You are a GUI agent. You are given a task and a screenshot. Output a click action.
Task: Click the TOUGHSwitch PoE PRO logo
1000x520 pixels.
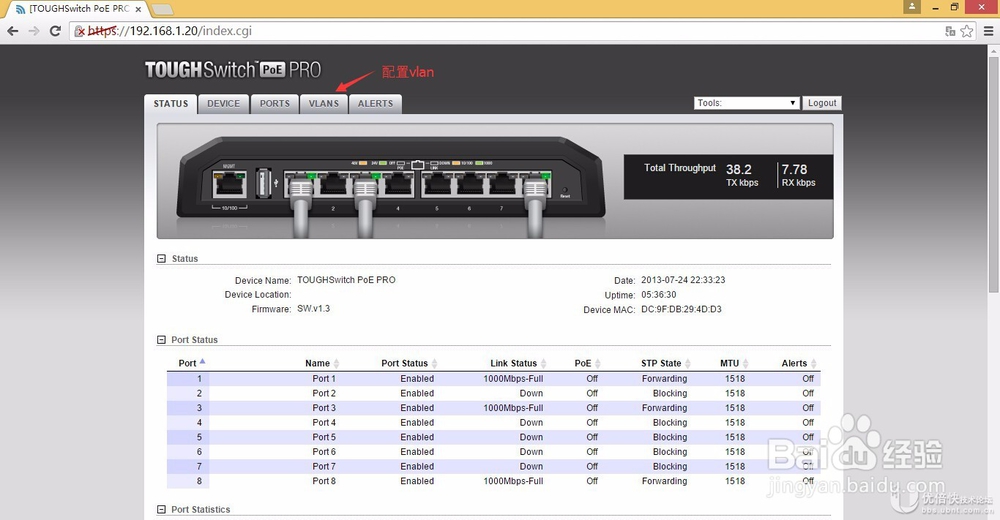(233, 70)
